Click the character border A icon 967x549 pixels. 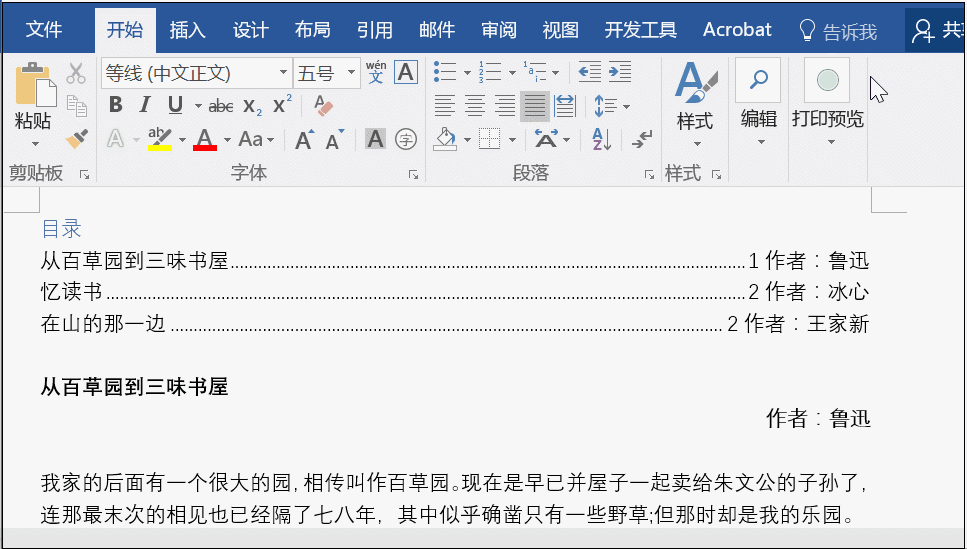point(405,72)
